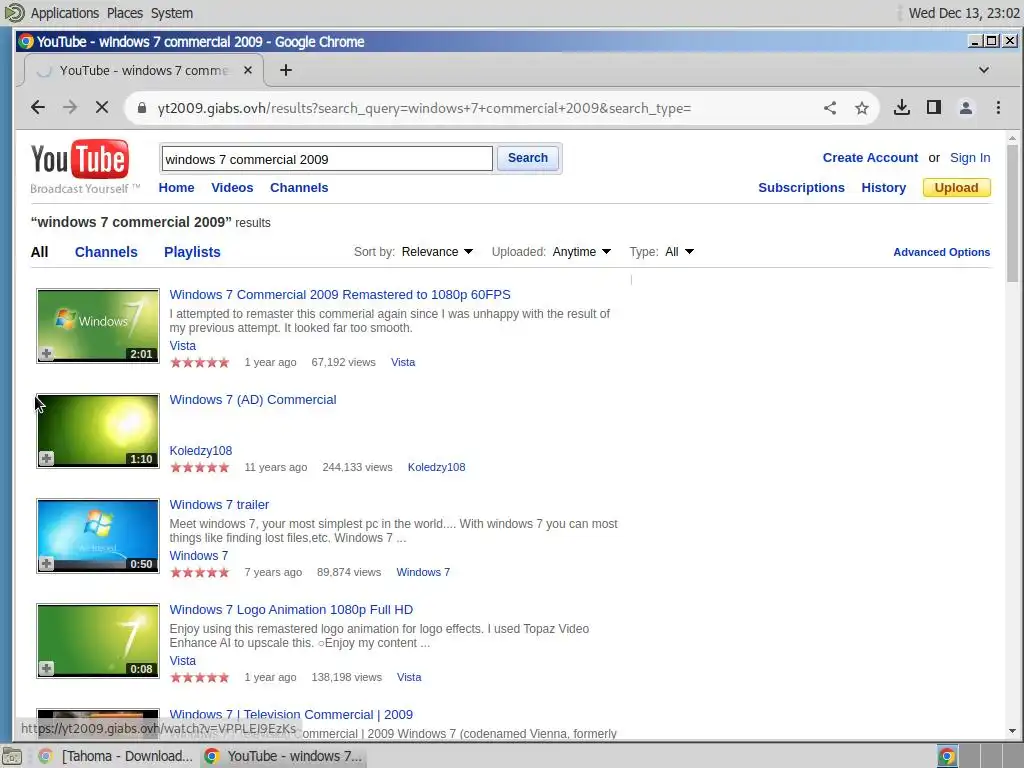The height and width of the screenshot is (768, 1024).
Task: Bookmark this page with star icon
Action: coord(862,108)
